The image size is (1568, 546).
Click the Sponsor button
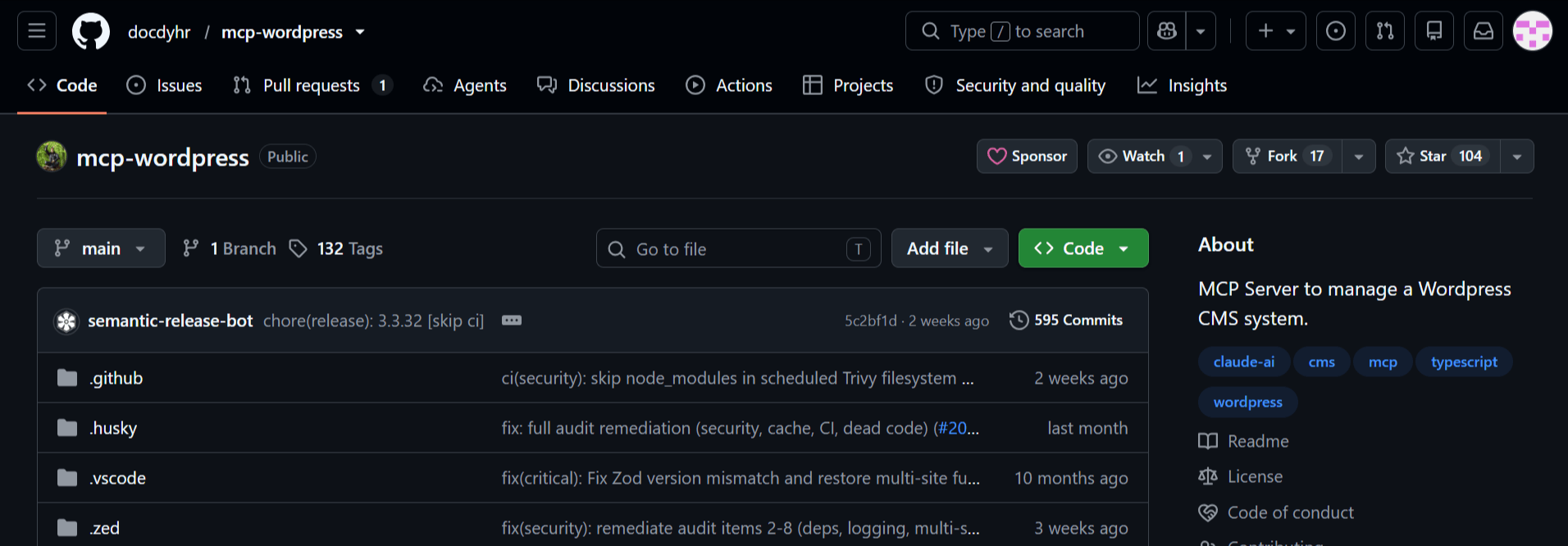tap(1027, 156)
